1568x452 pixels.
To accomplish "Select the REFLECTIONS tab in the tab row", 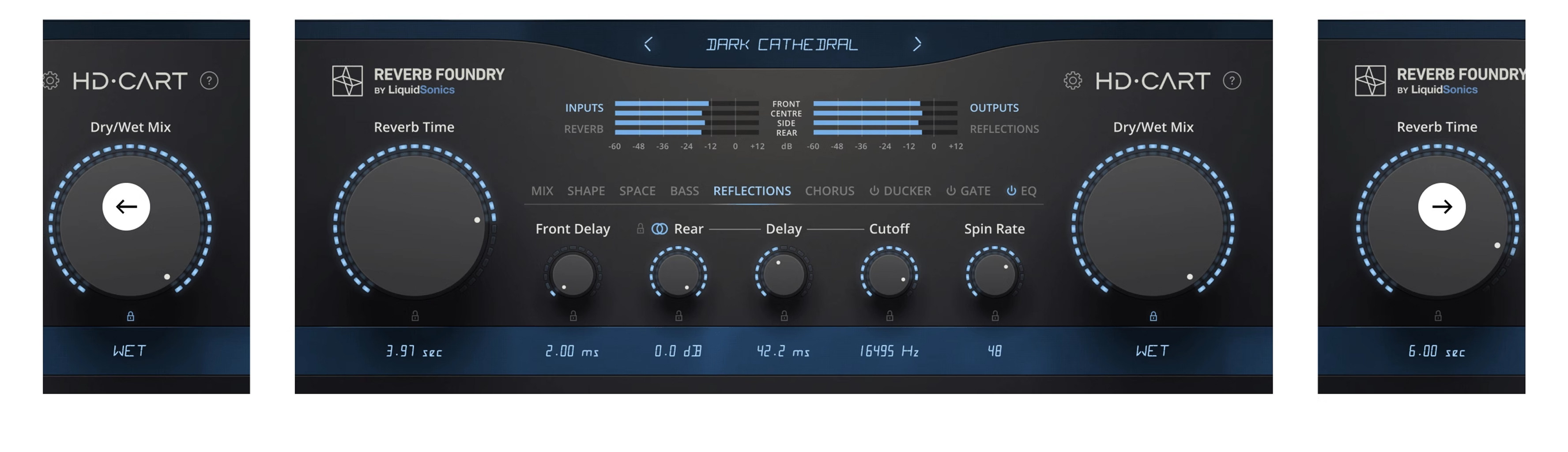I will pos(752,191).
